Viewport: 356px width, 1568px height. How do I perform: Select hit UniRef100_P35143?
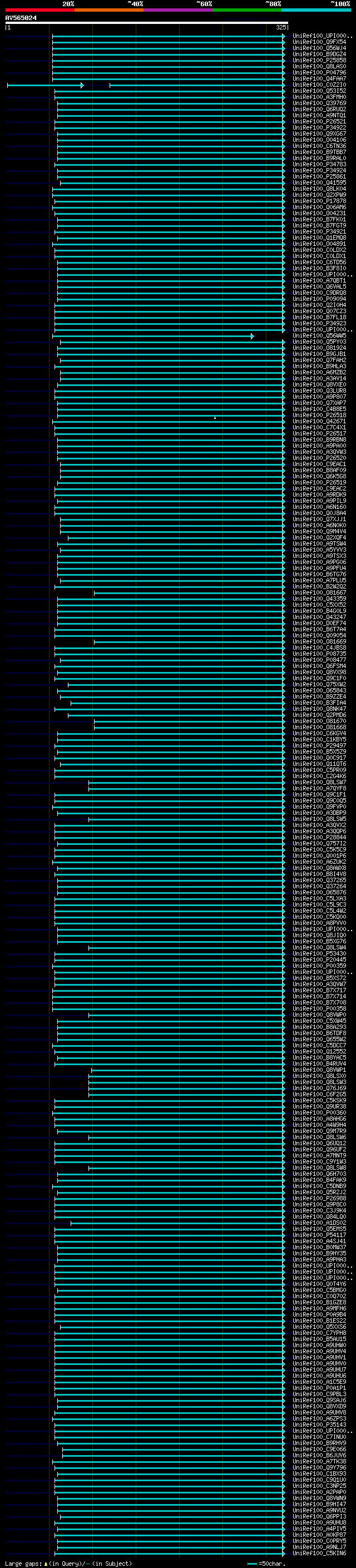tap(319, 1424)
